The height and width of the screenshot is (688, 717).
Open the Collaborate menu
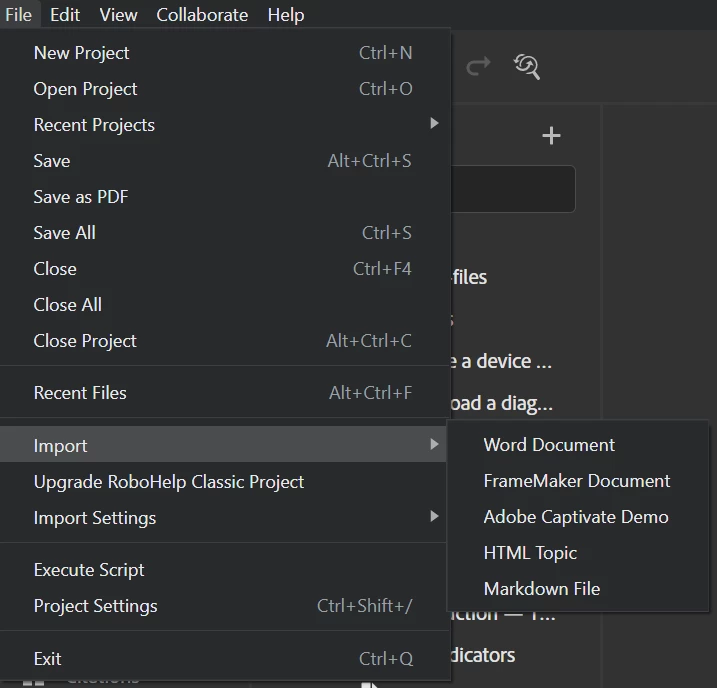point(202,15)
